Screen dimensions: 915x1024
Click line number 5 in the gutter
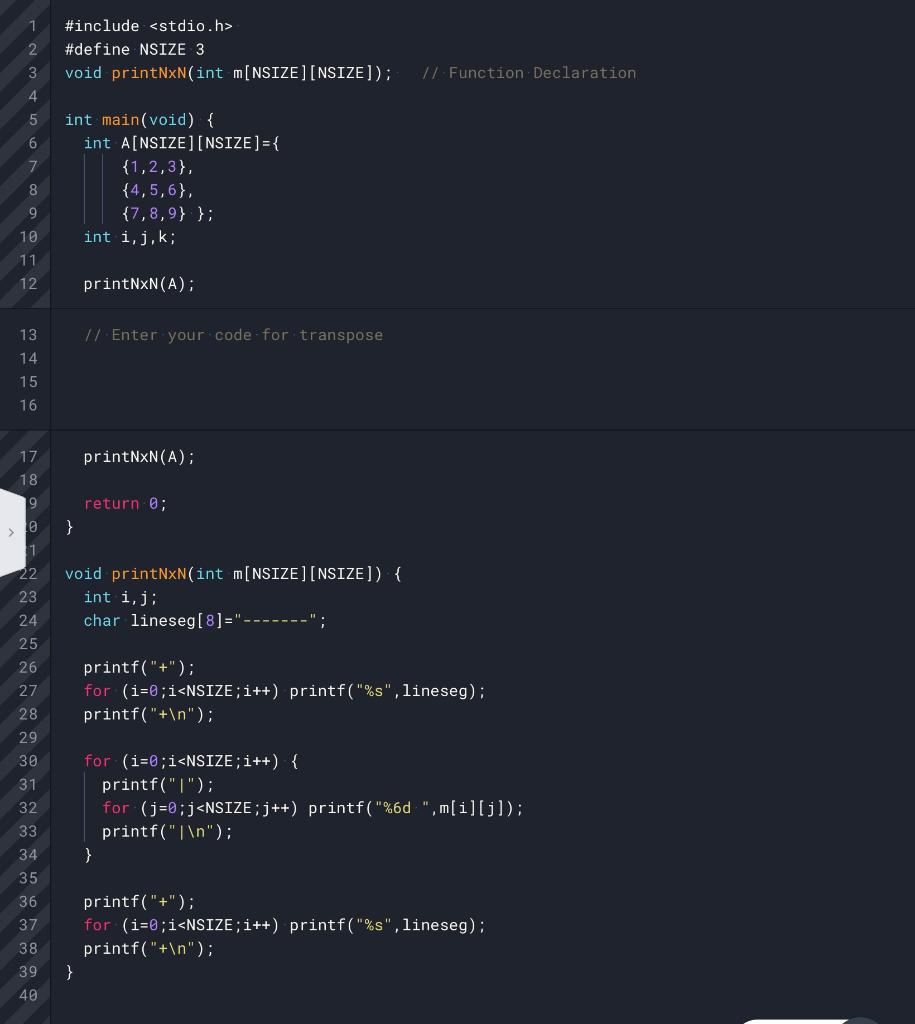click(33, 120)
